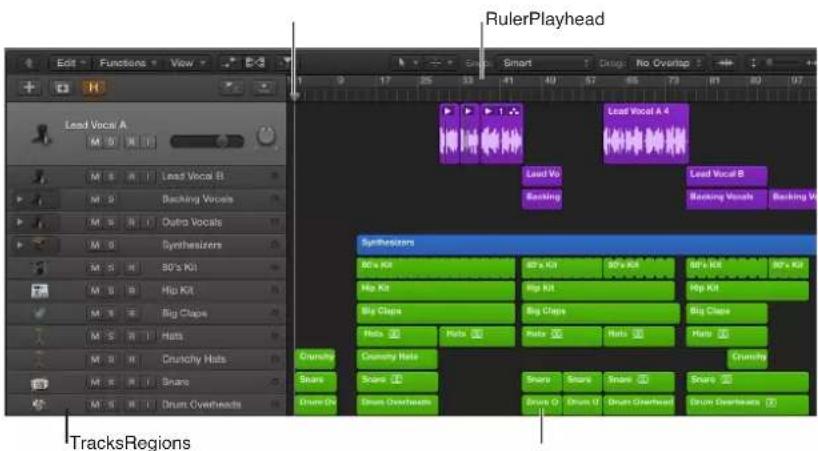Click the Synthesizers track icon

click(39, 245)
